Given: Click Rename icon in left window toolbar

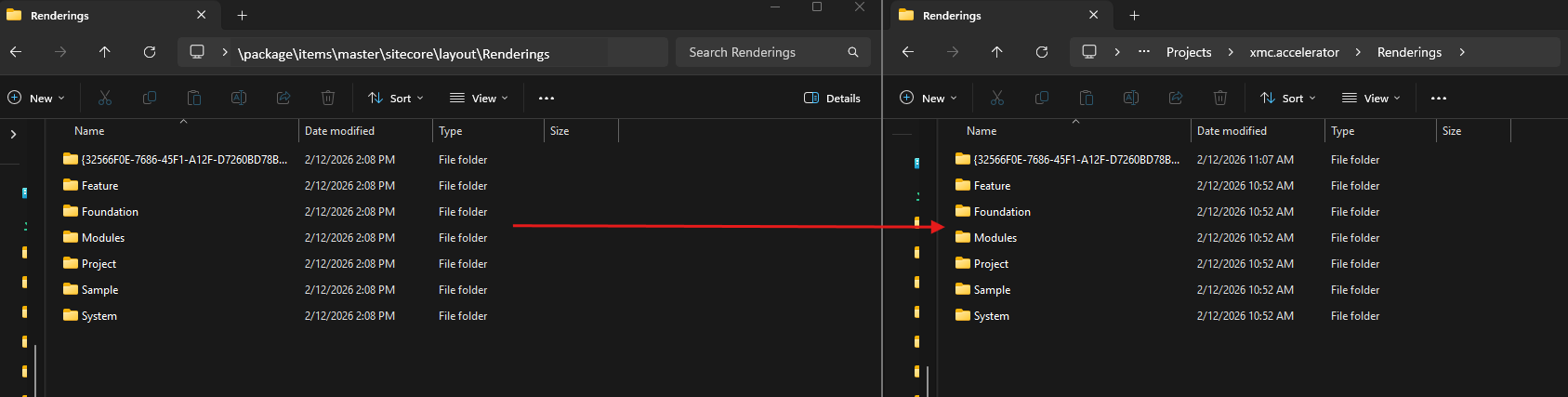Looking at the screenshot, I should tap(239, 98).
